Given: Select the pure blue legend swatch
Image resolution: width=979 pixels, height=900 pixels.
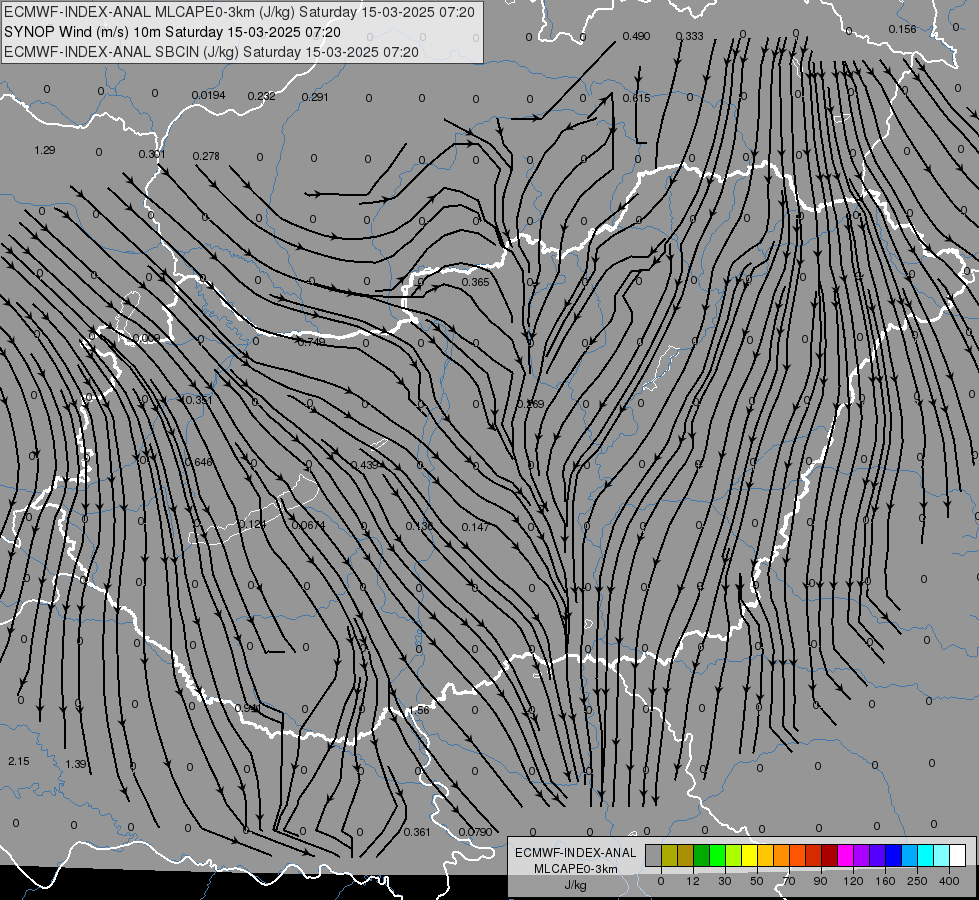Looking at the screenshot, I should 894,856.
